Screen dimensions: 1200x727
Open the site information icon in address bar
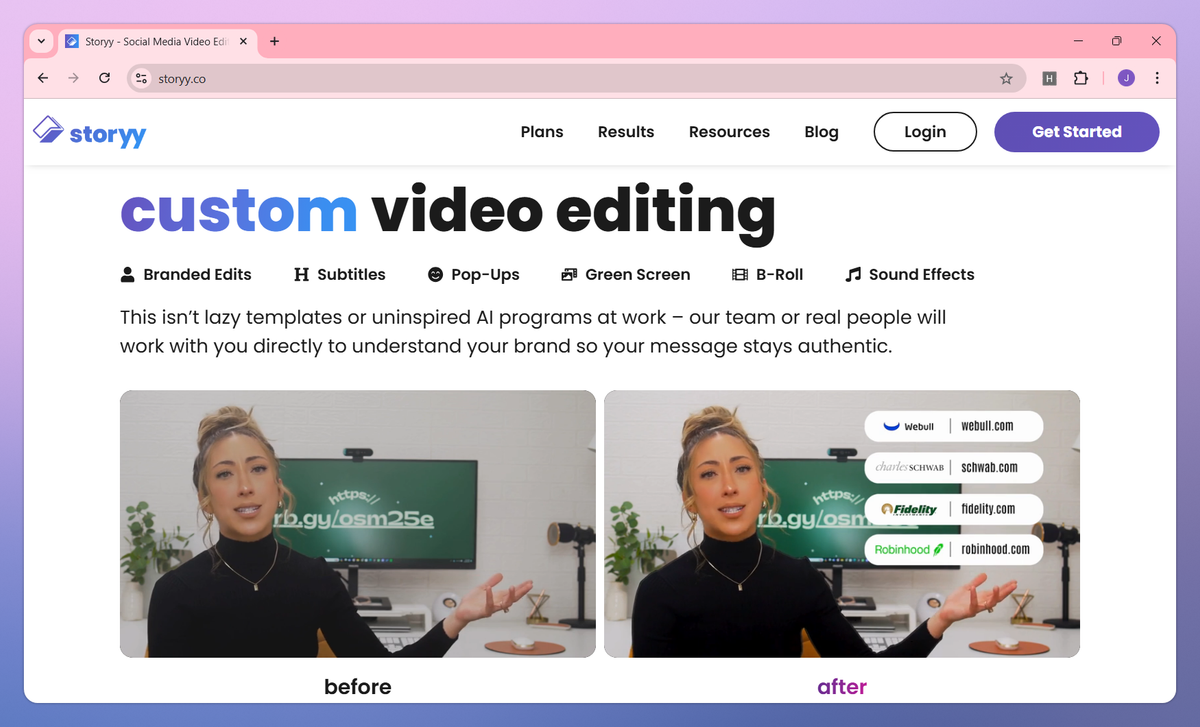[x=141, y=78]
